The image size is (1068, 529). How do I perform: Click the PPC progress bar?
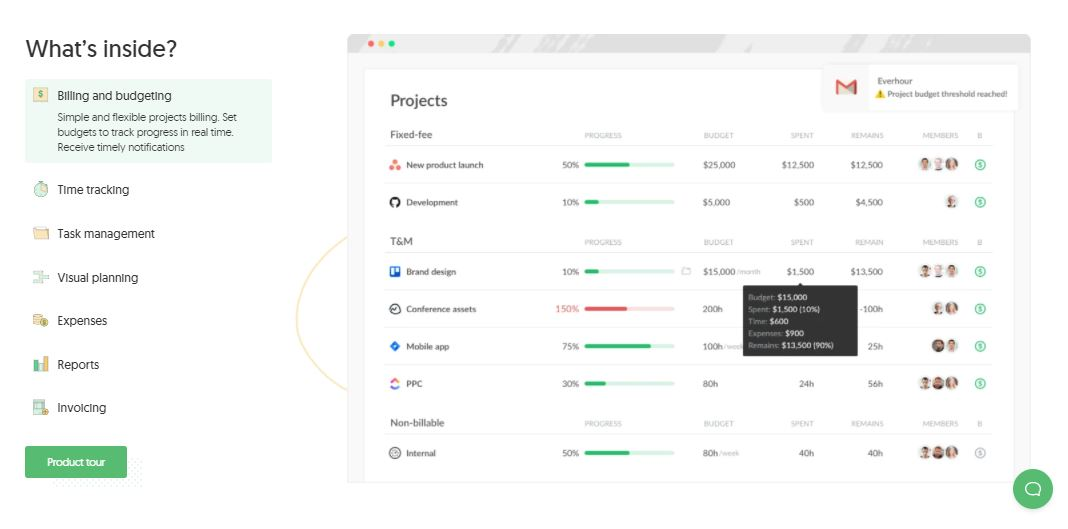[x=629, y=384]
